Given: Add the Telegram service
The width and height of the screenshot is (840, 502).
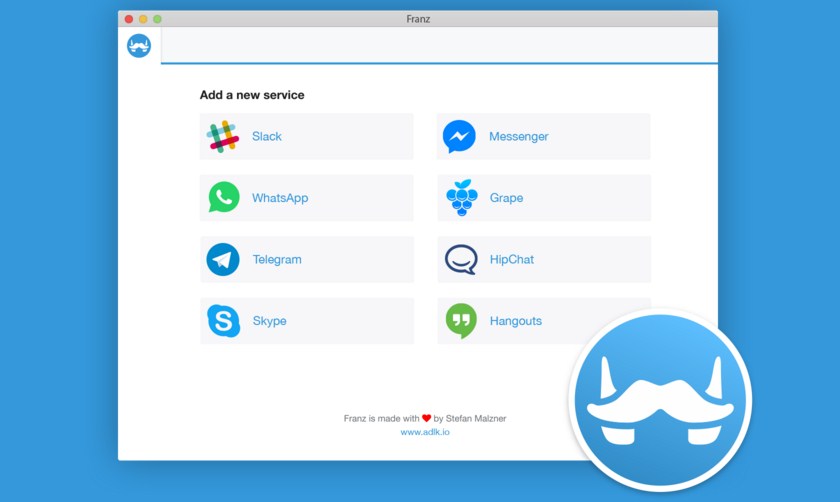Looking at the screenshot, I should pos(307,259).
